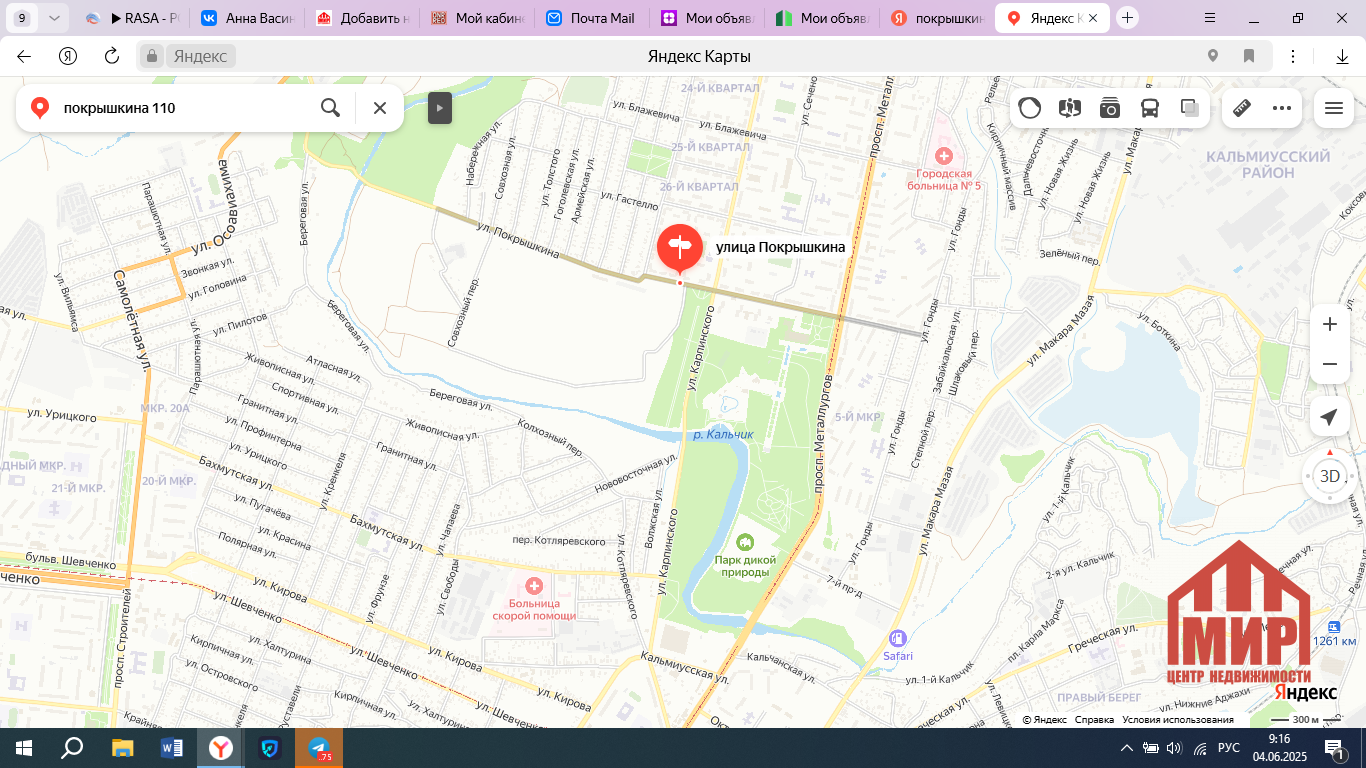Click the search magnifier in the map search box

click(330, 108)
